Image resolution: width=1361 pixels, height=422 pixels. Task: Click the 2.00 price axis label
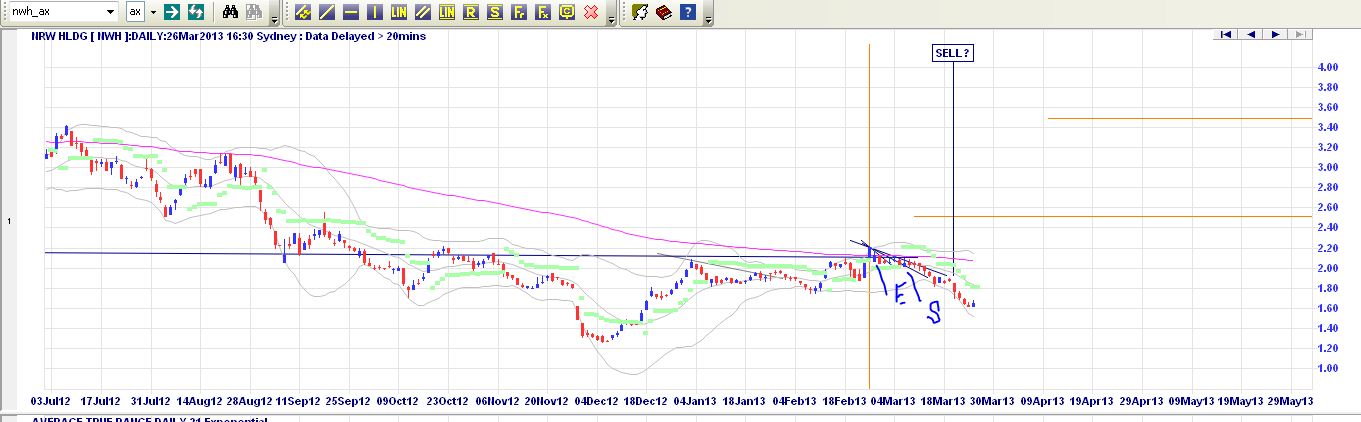point(1328,268)
